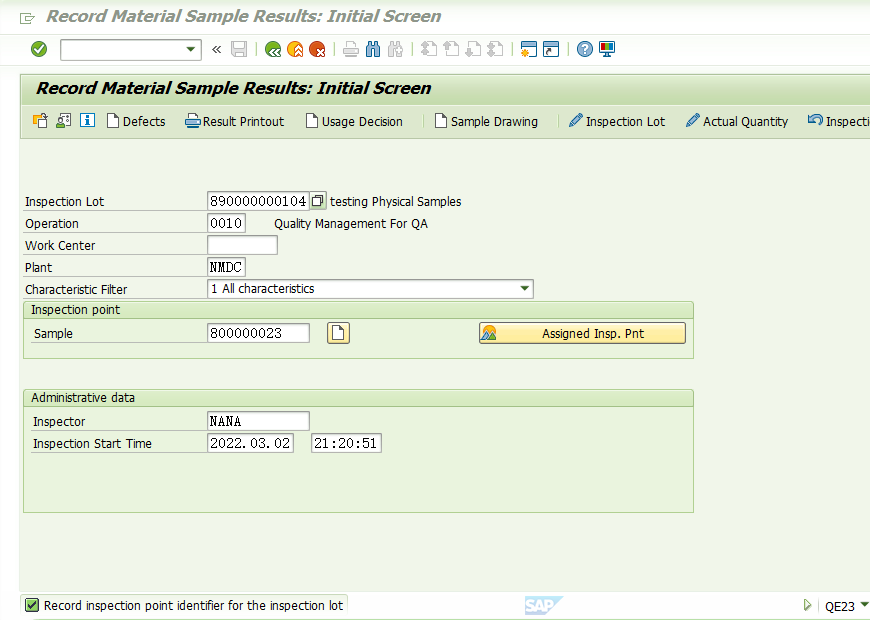
Task: Click the status bar message text
Action: coord(193,606)
